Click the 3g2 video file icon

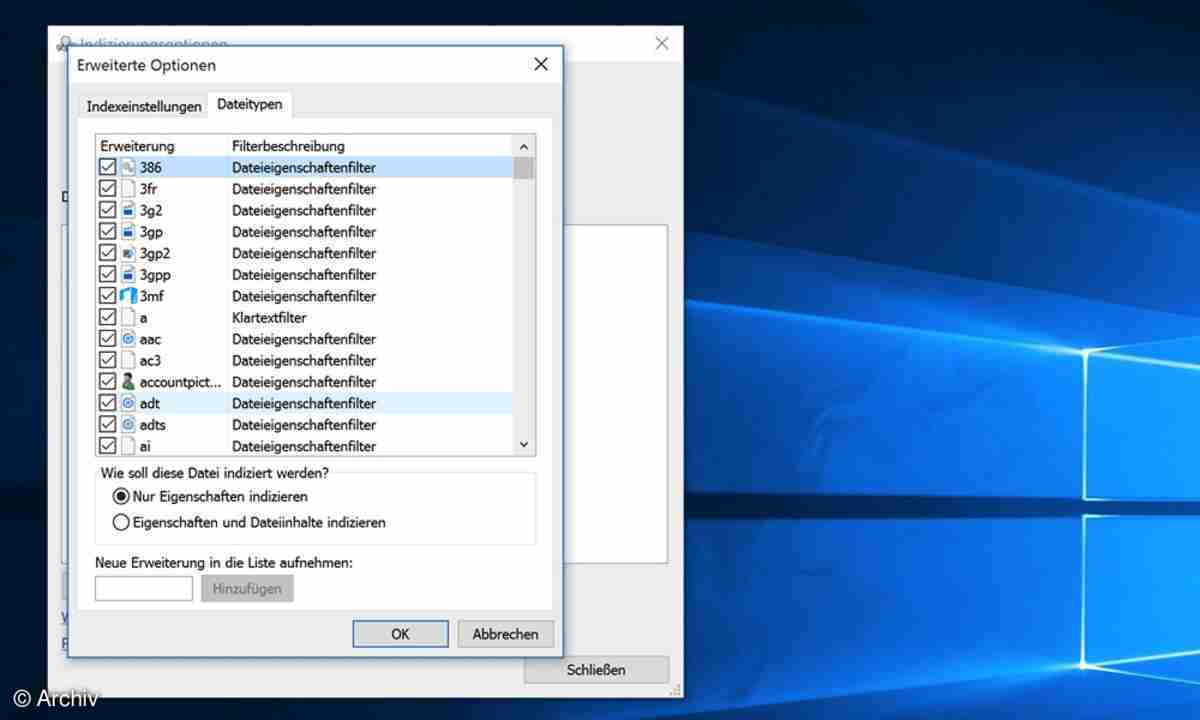pyautogui.click(x=128, y=211)
